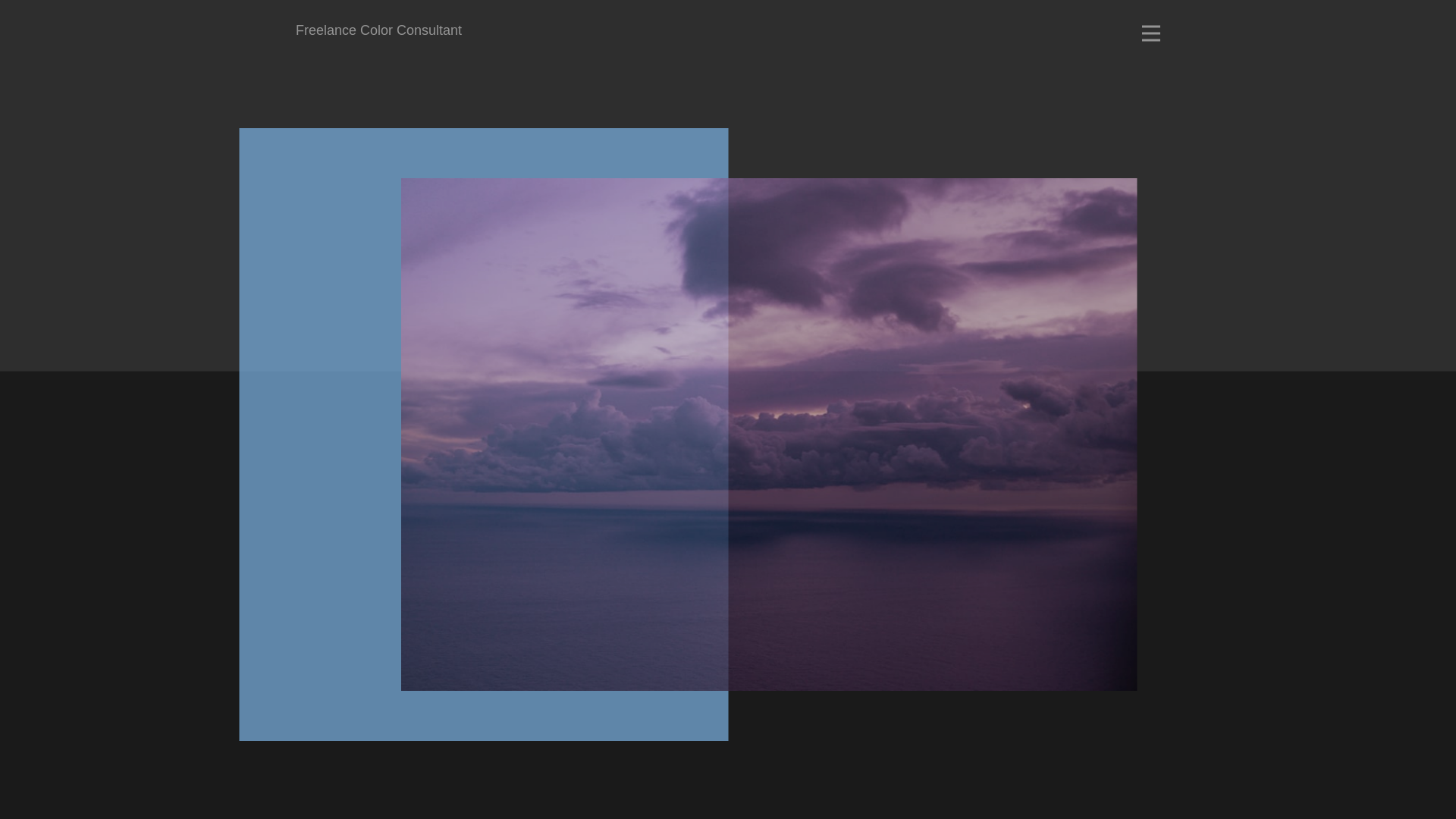Image resolution: width=1456 pixels, height=819 pixels.
Task: Click the Freelance Color Consultant title
Action: click(378, 30)
